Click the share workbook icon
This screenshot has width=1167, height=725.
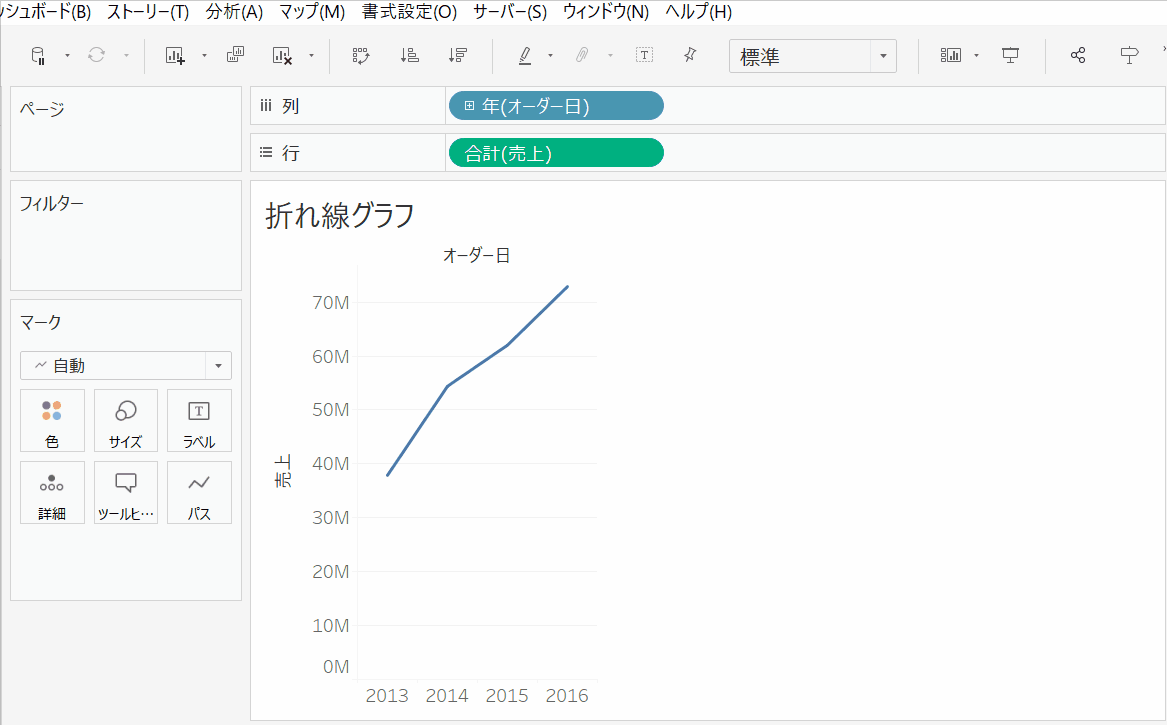[x=1078, y=56]
